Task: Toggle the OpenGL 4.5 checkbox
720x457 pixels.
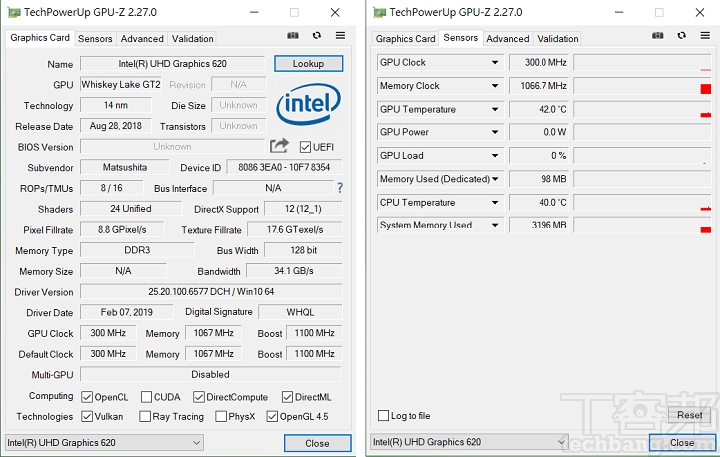Action: pos(272,417)
